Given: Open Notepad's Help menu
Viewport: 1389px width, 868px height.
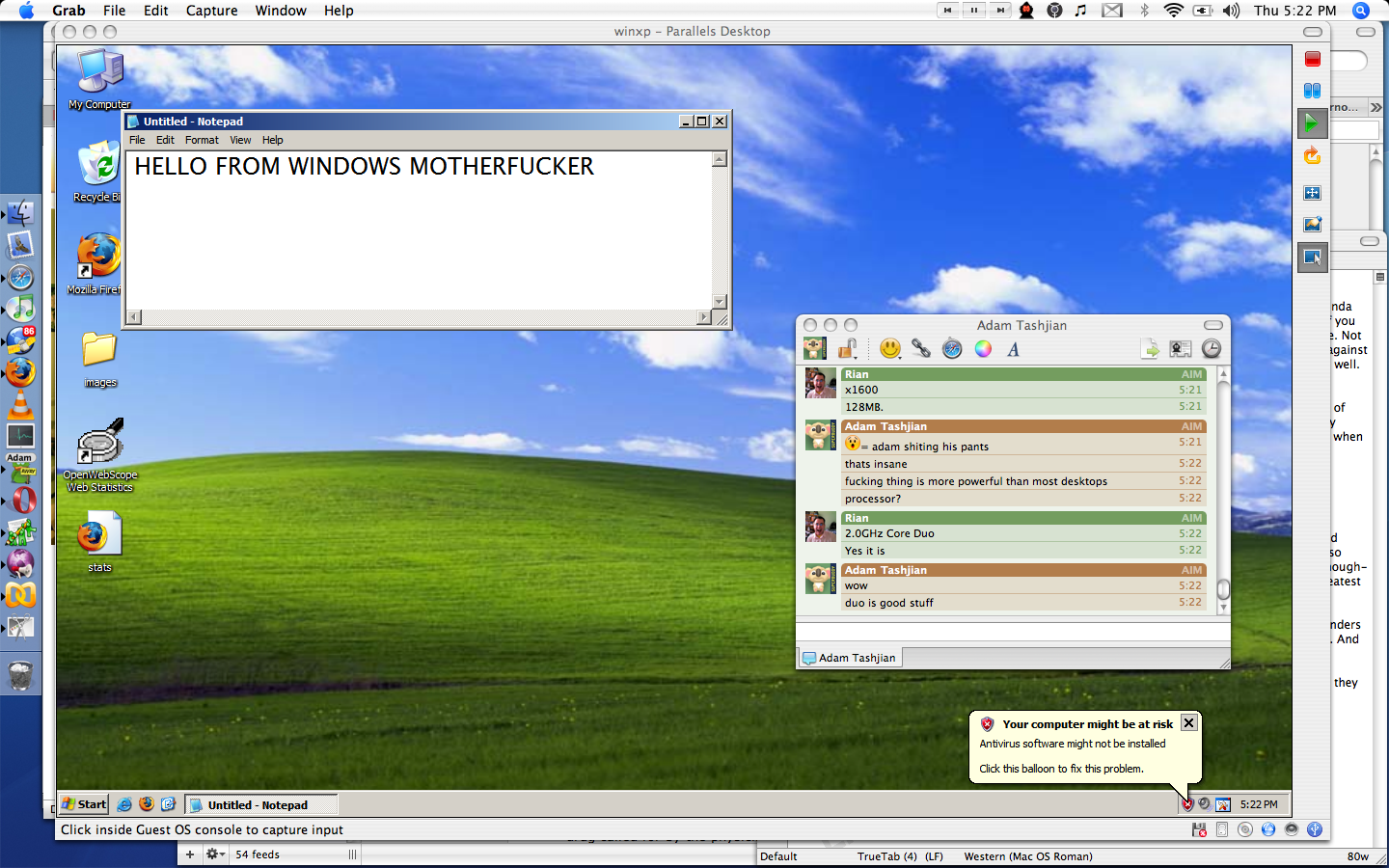Looking at the screenshot, I should (273, 140).
